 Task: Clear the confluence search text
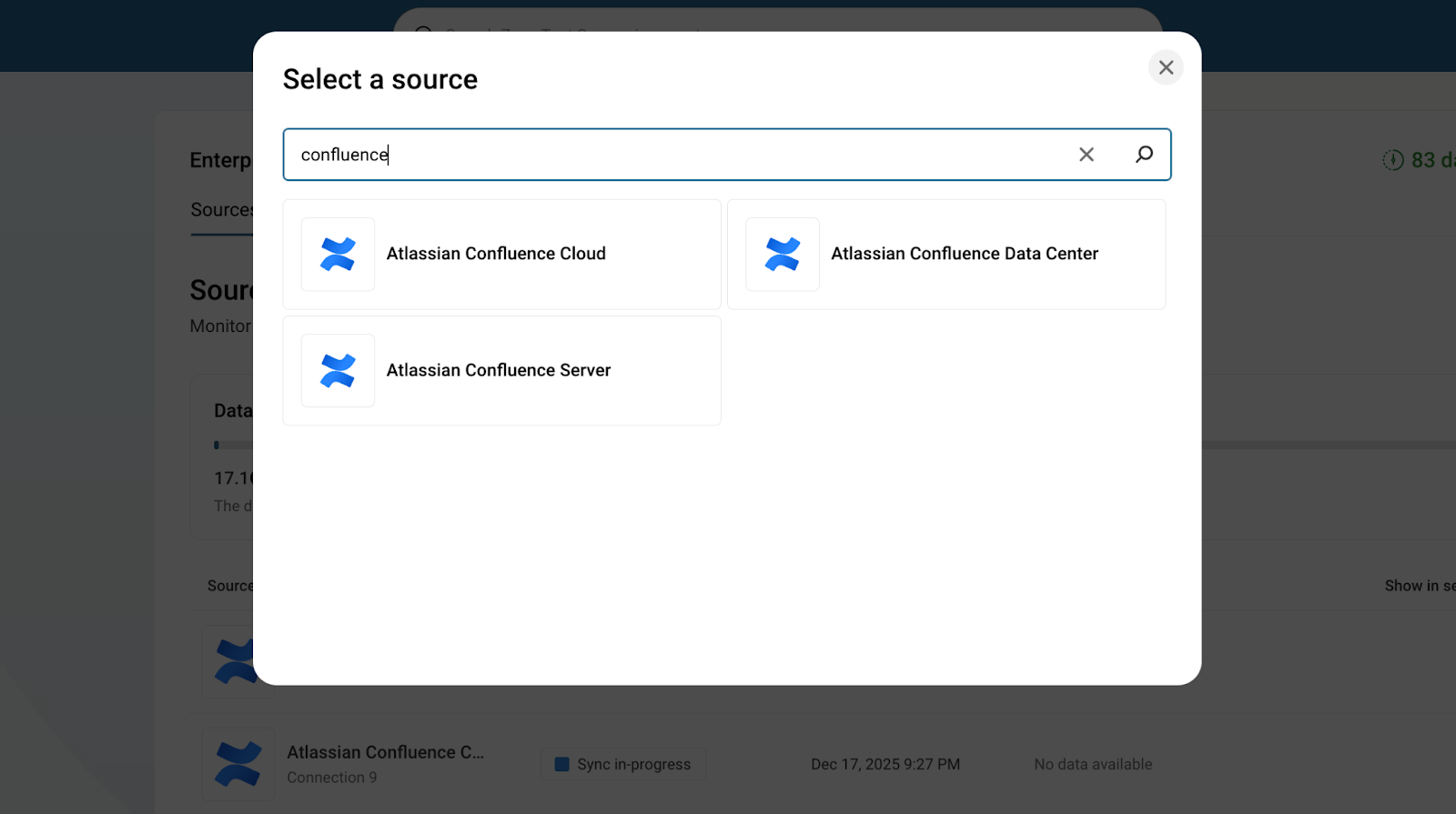(x=1086, y=155)
